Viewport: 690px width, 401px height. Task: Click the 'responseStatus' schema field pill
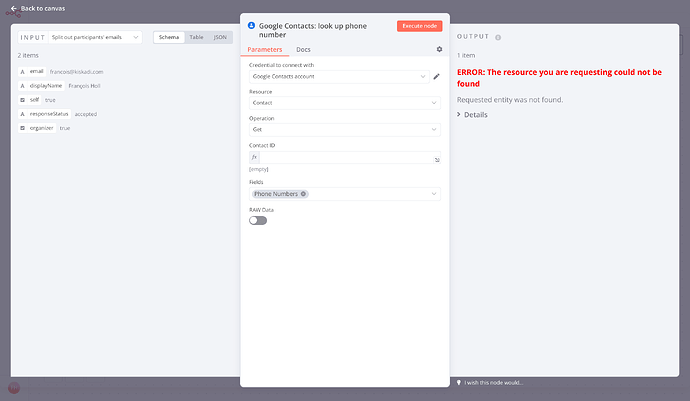(x=44, y=114)
